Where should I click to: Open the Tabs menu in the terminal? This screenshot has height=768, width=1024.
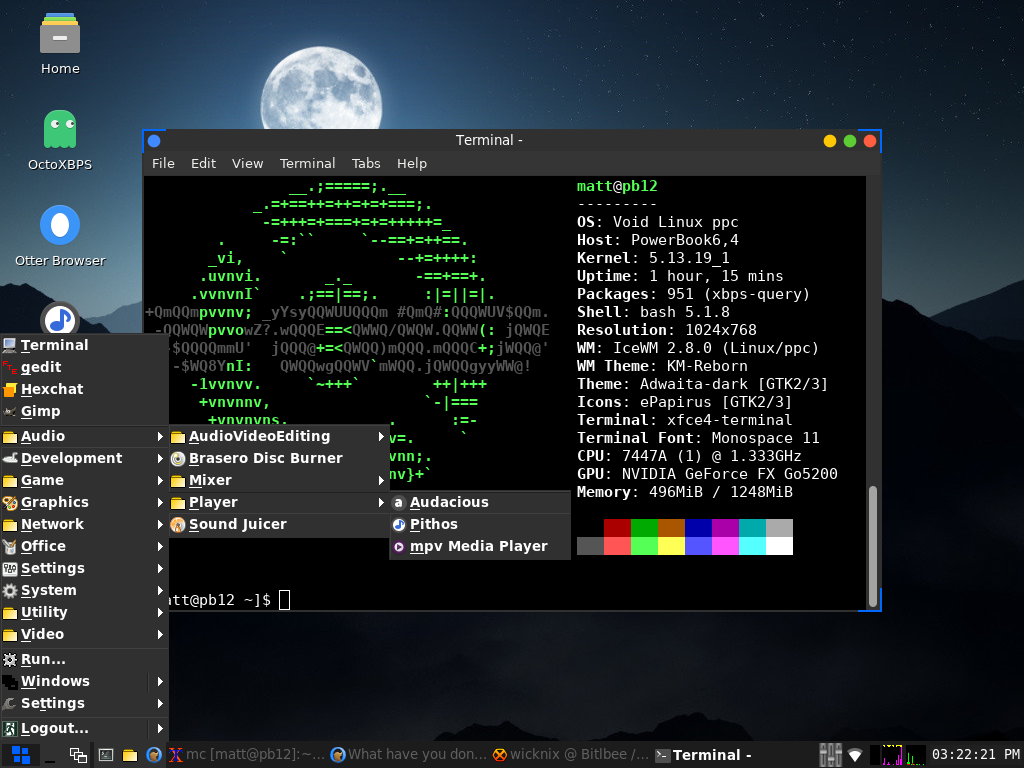tap(366, 163)
